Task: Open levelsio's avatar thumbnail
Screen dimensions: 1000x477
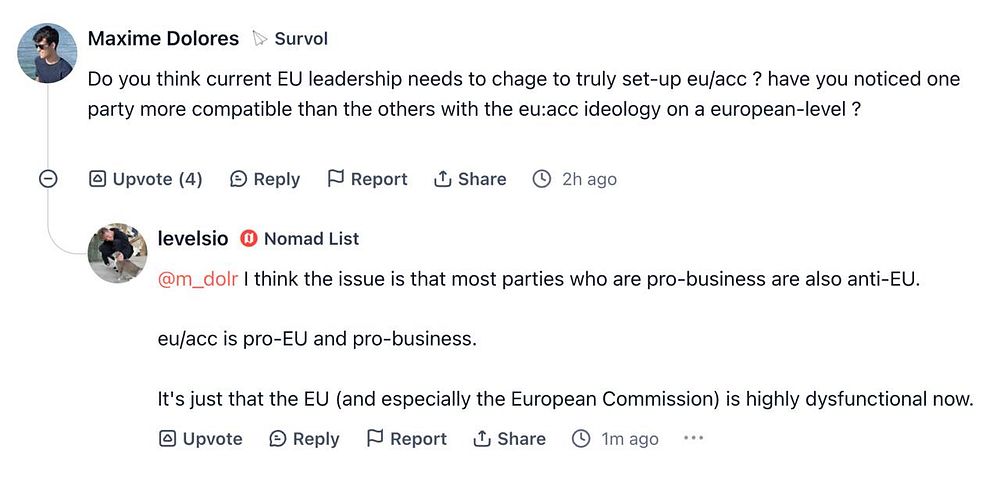Action: point(118,252)
